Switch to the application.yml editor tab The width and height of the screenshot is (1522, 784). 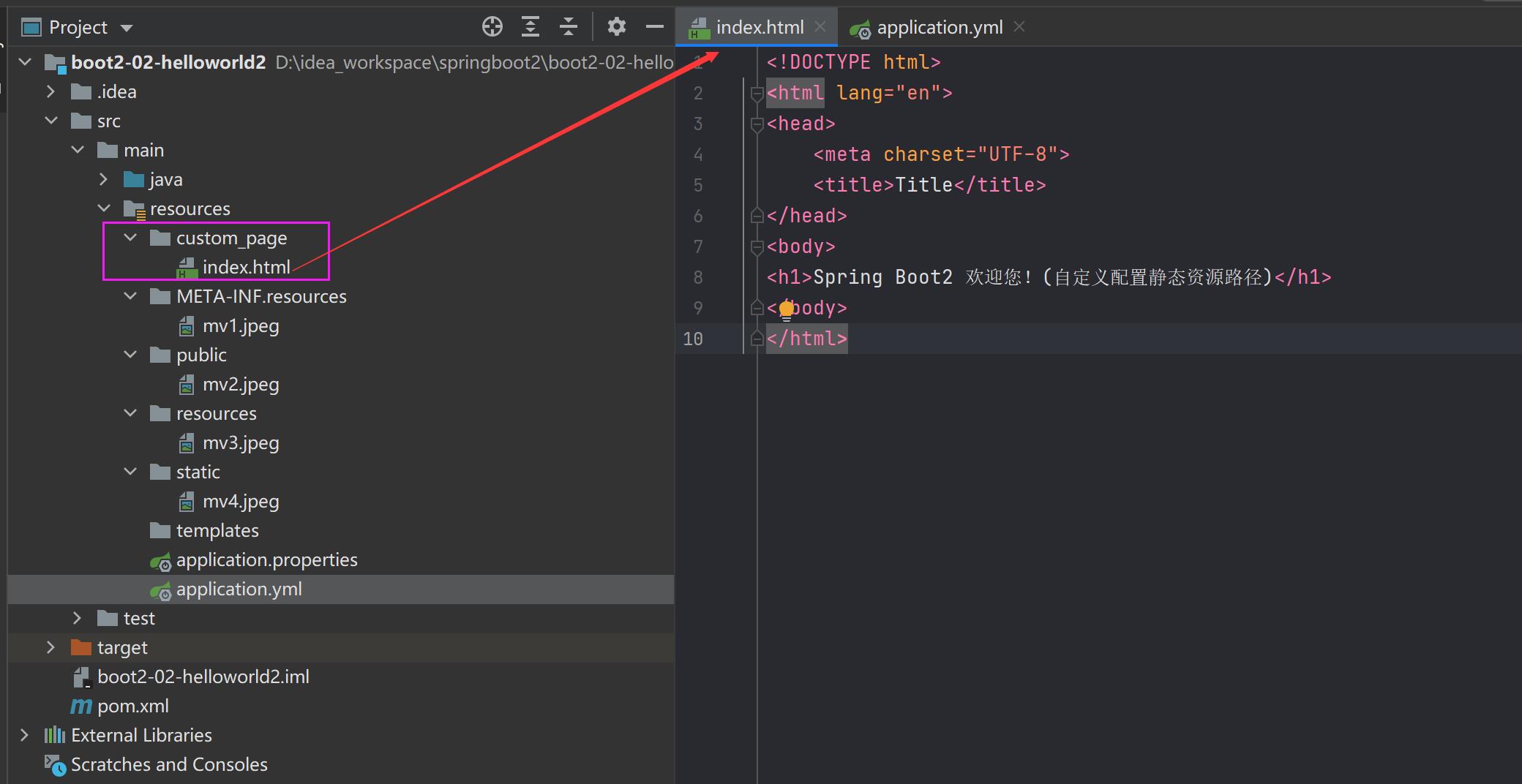click(940, 27)
